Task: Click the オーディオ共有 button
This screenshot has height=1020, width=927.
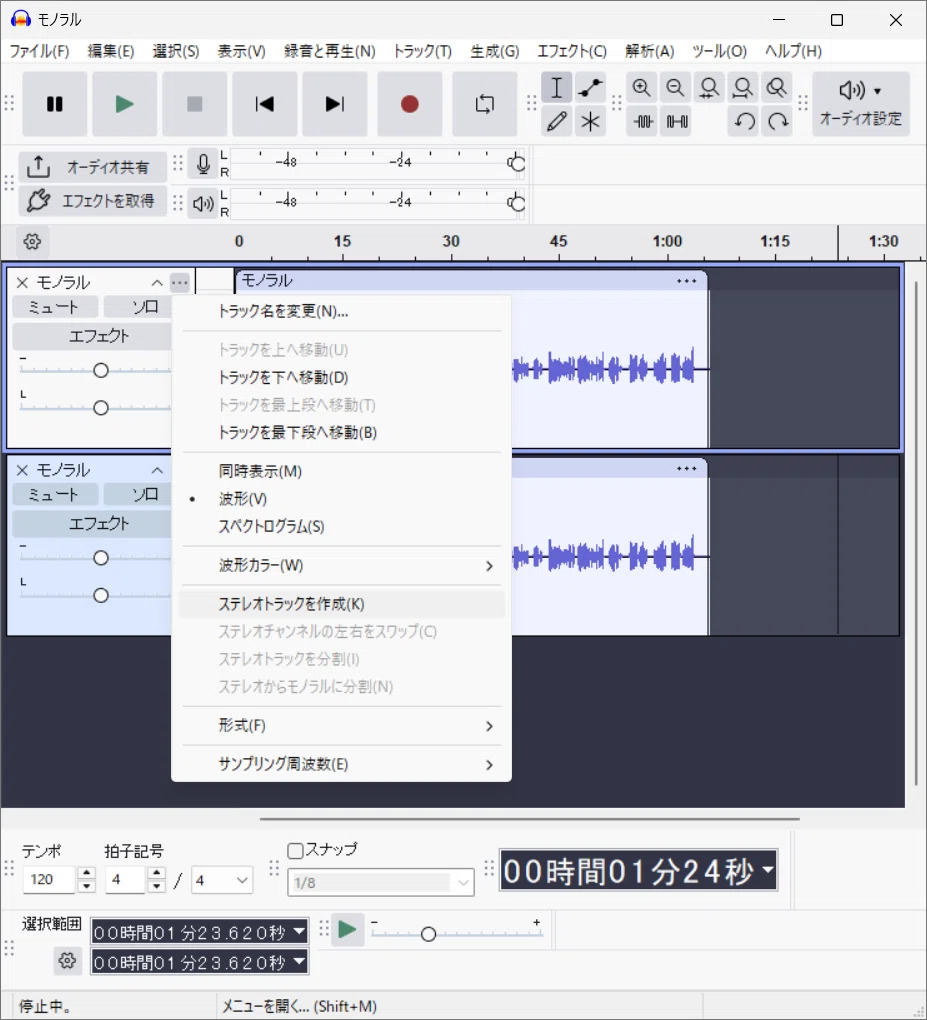Action: (x=92, y=167)
